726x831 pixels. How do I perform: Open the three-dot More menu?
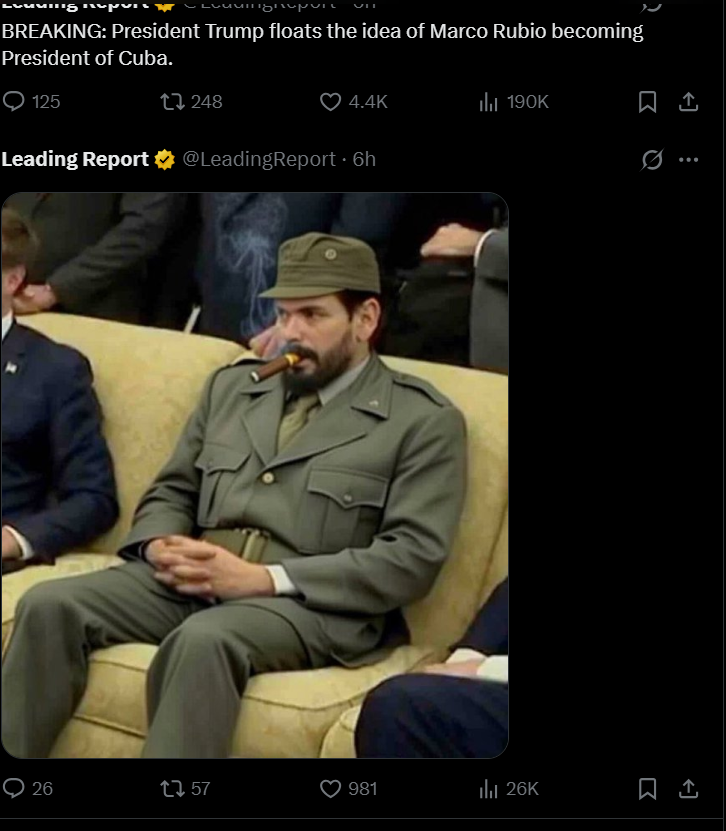point(688,159)
